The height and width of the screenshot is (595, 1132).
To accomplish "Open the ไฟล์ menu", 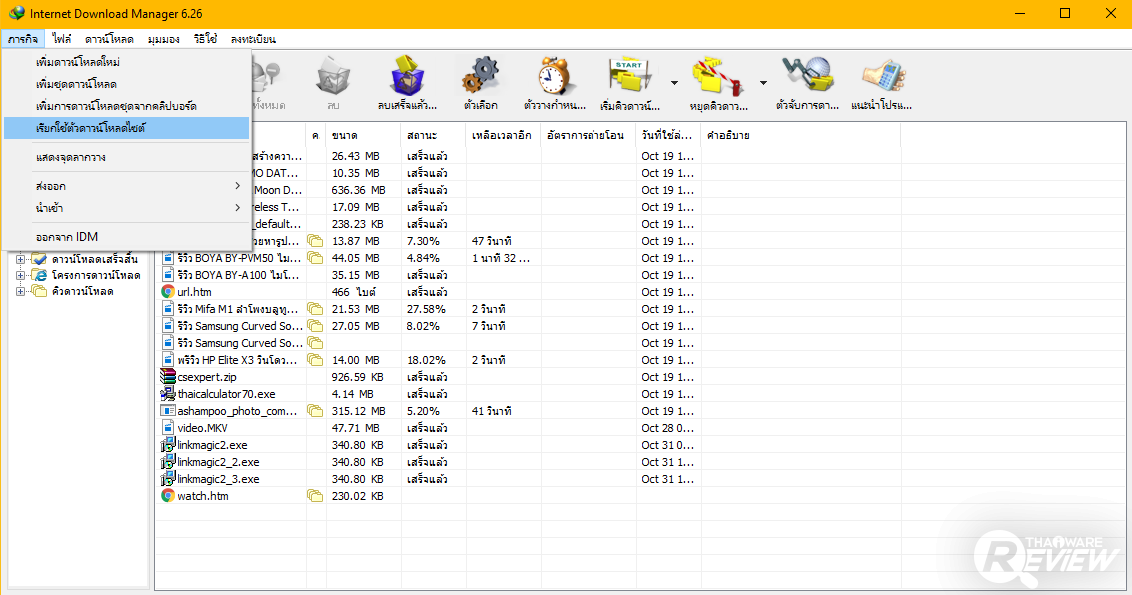I will tap(62, 39).
